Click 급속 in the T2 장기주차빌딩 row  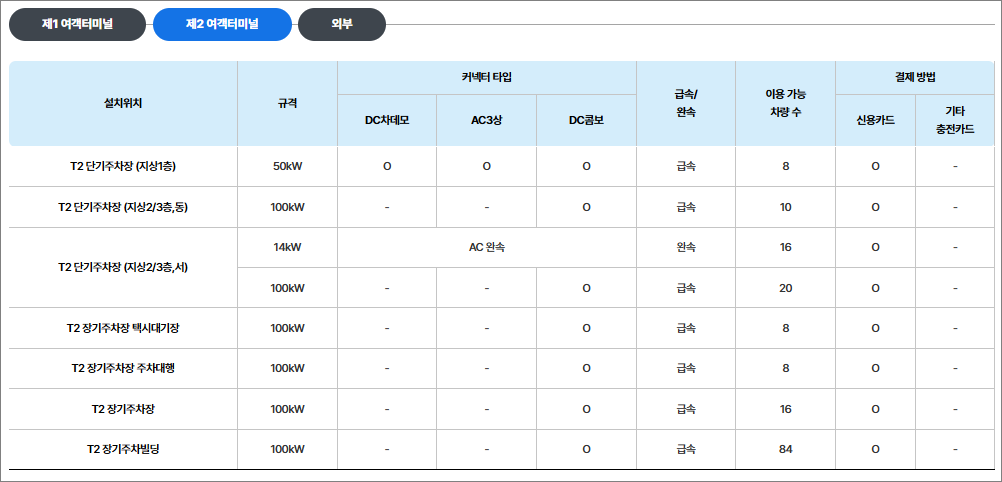[686, 449]
